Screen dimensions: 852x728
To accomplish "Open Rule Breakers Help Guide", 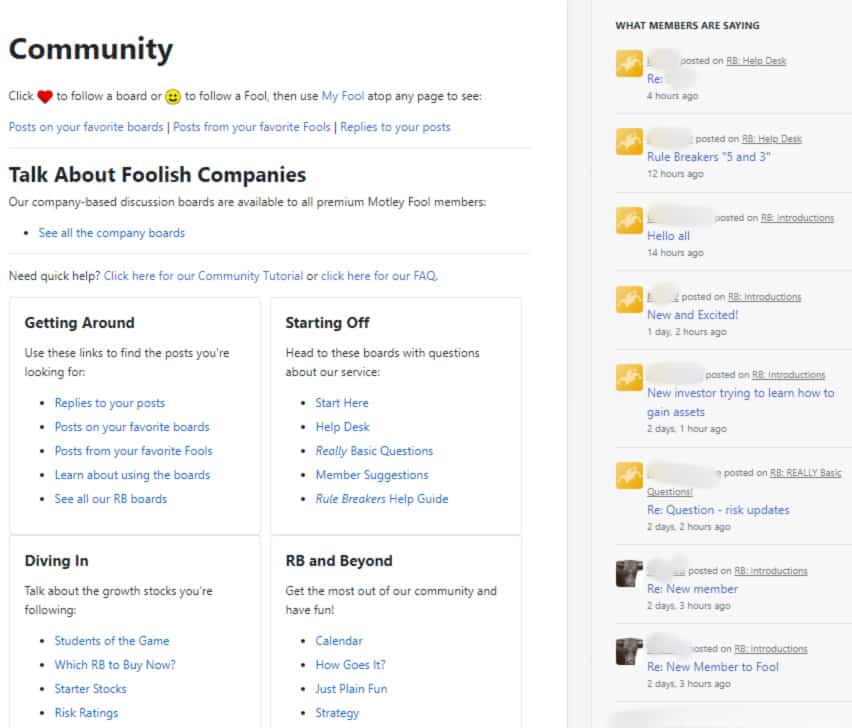I will [x=381, y=499].
